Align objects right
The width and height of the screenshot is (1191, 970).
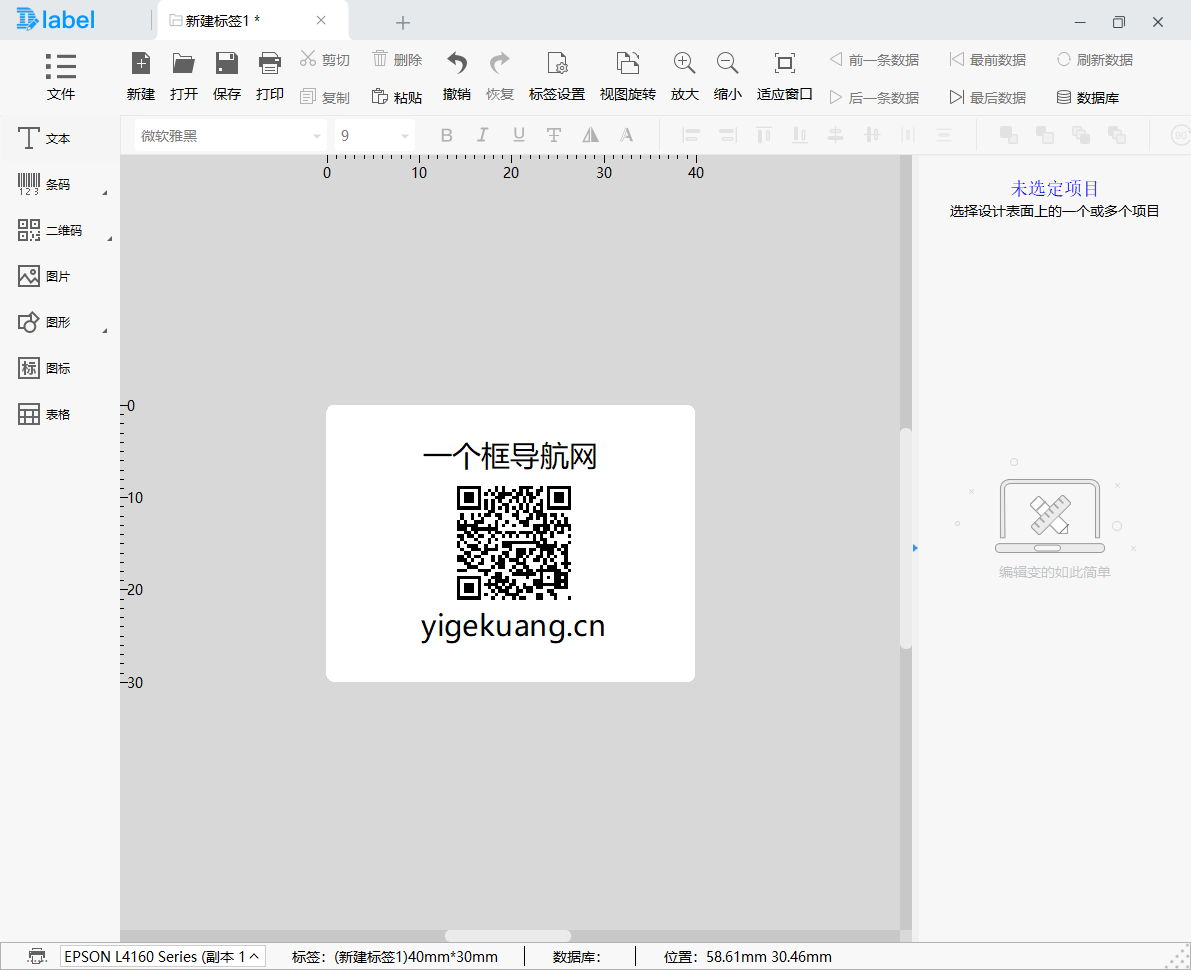[728, 135]
